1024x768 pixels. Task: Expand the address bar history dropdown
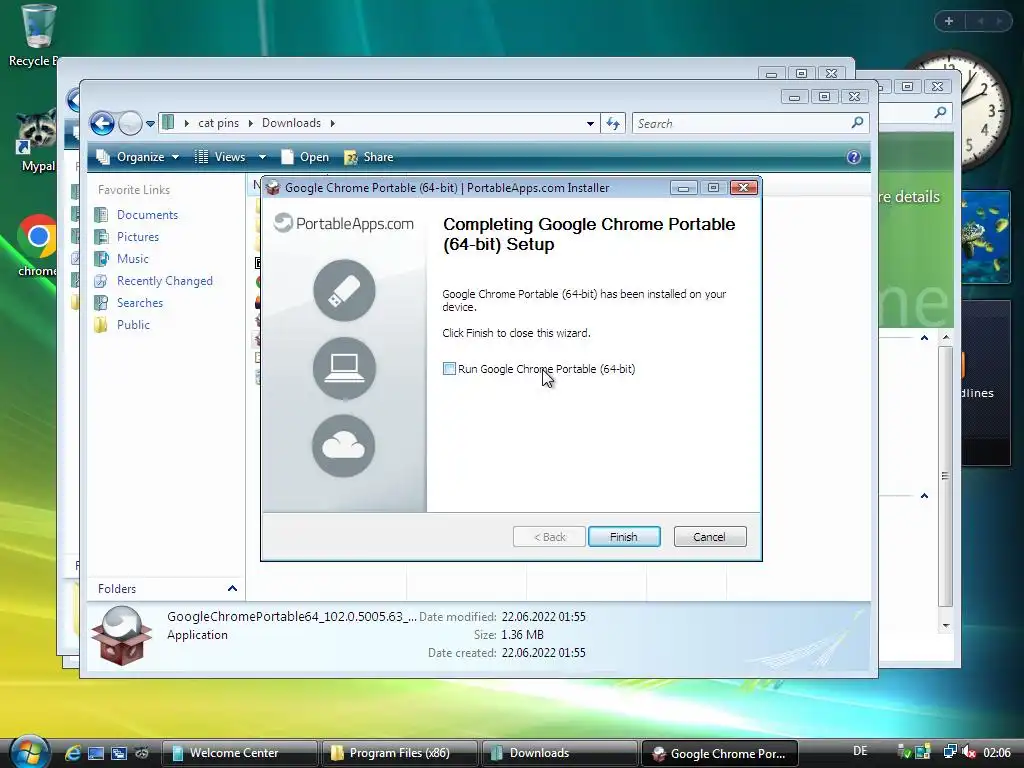(590, 123)
